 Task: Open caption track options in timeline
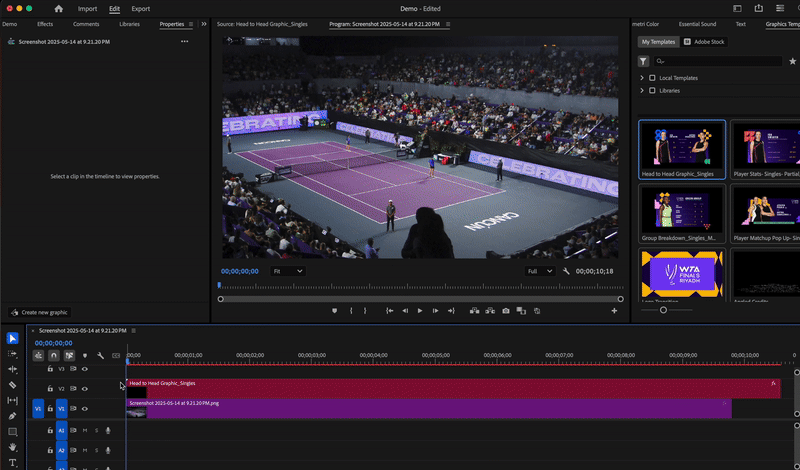(x=116, y=355)
